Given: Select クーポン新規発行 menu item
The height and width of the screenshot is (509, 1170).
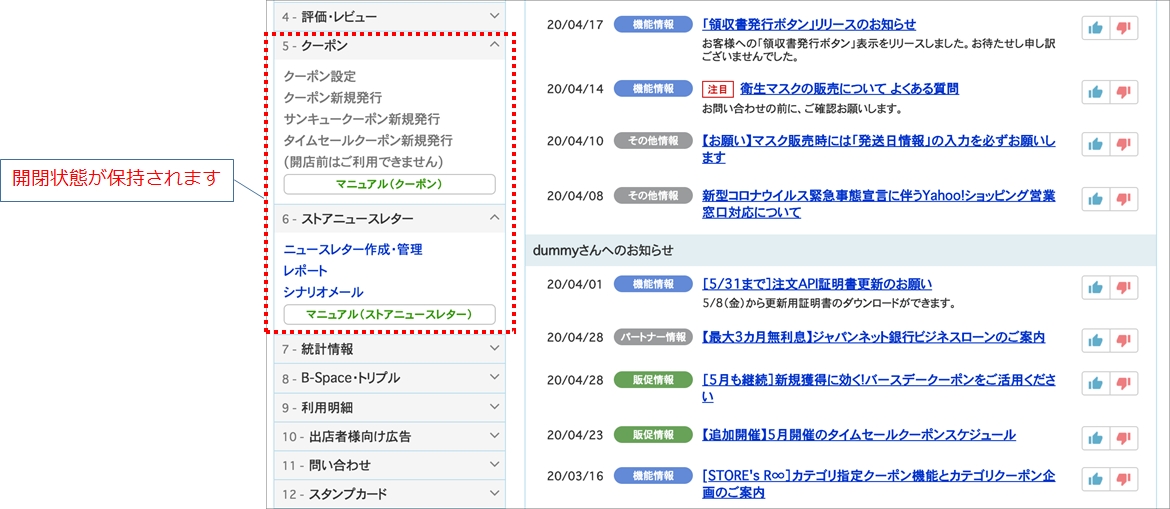Looking at the screenshot, I should (333, 98).
